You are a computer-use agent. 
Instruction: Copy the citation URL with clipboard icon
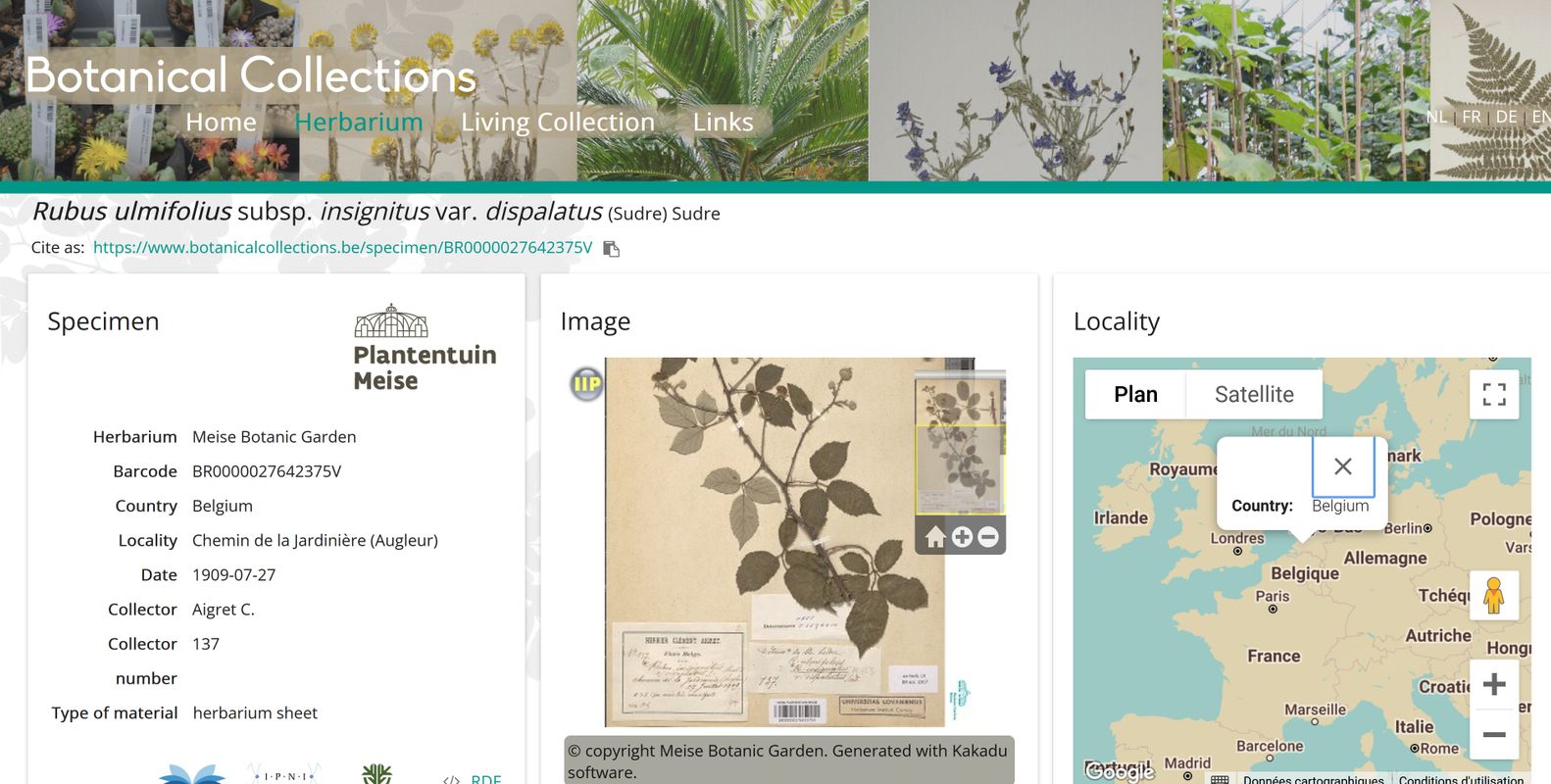[x=612, y=249]
